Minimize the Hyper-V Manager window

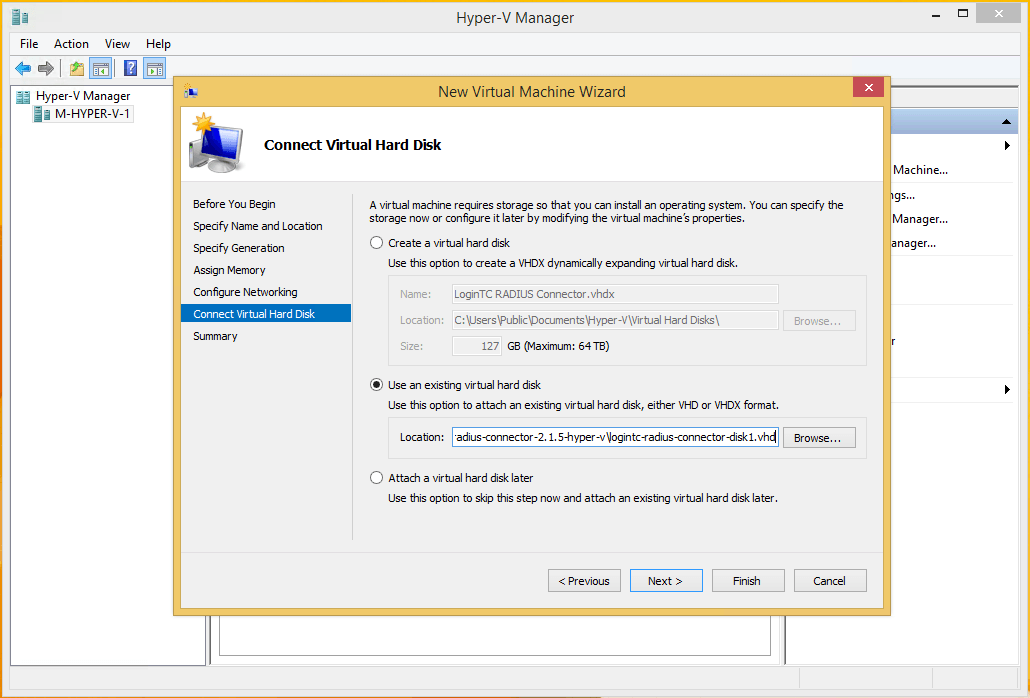click(935, 15)
